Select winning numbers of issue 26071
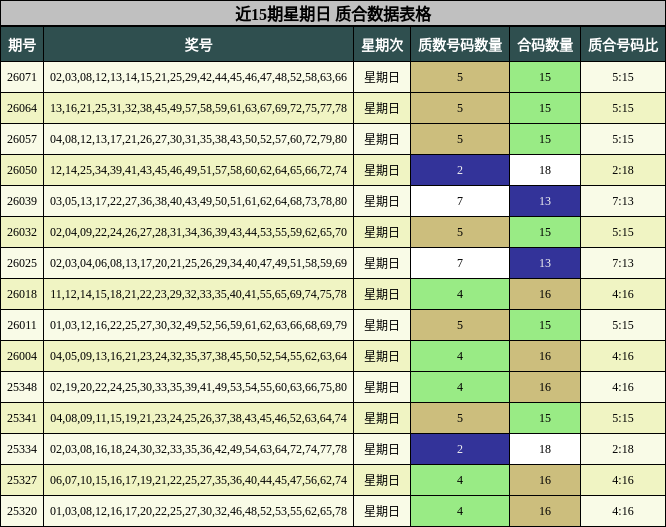Viewport: 666px width, 527px height. (x=198, y=77)
